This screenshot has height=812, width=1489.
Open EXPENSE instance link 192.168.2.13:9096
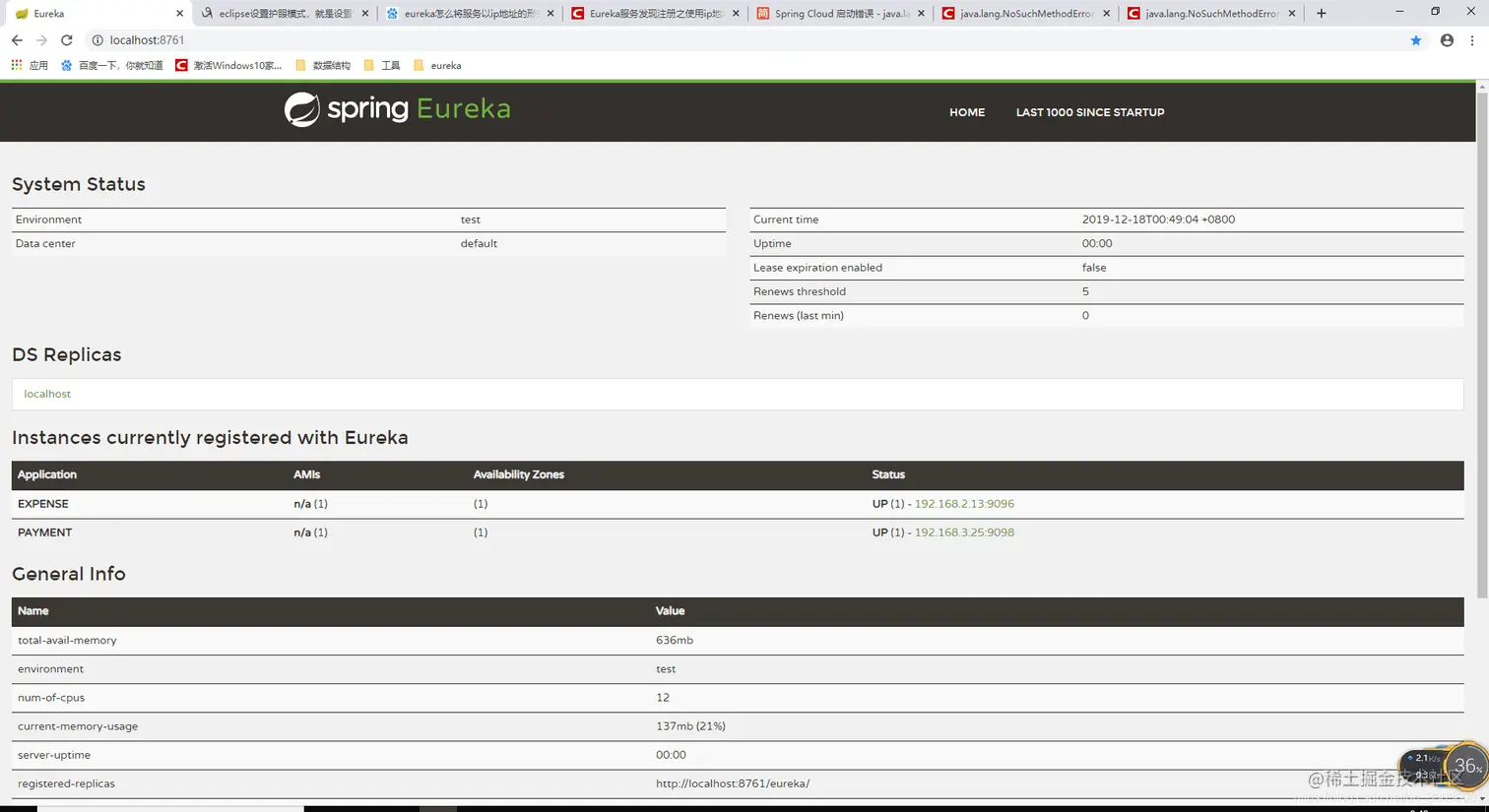964,504
